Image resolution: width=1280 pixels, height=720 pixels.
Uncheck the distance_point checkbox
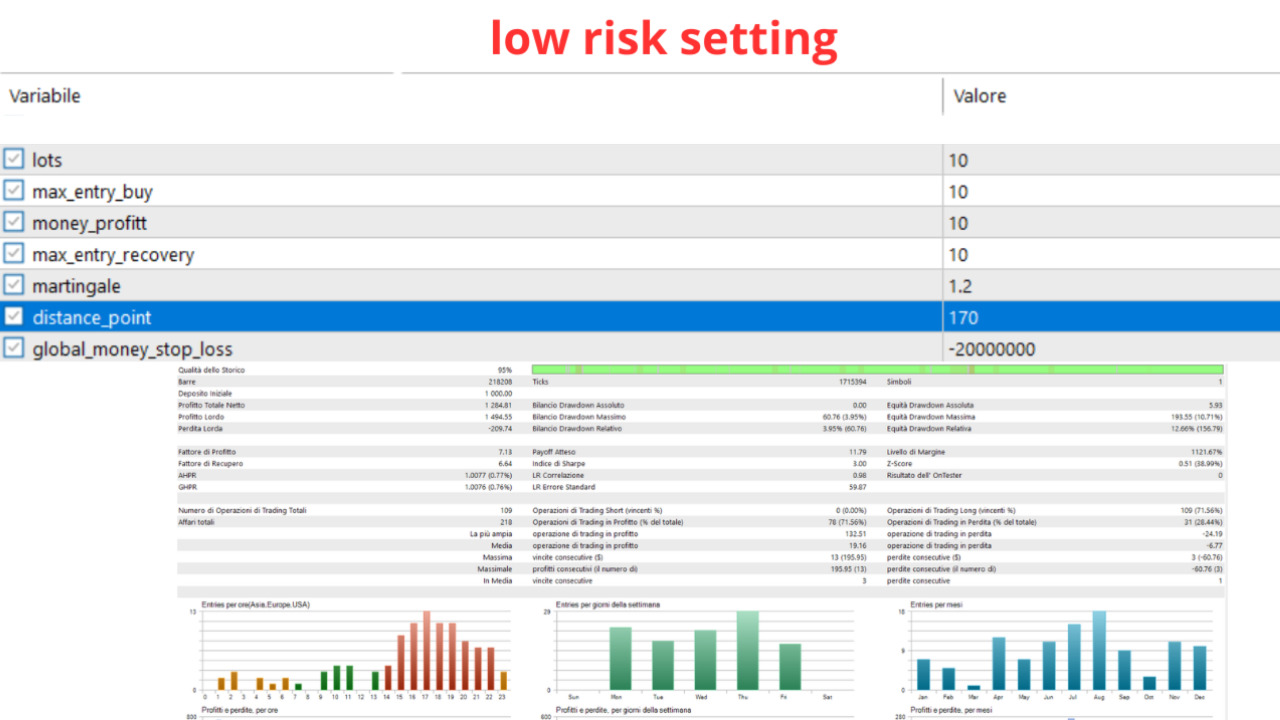coord(13,317)
